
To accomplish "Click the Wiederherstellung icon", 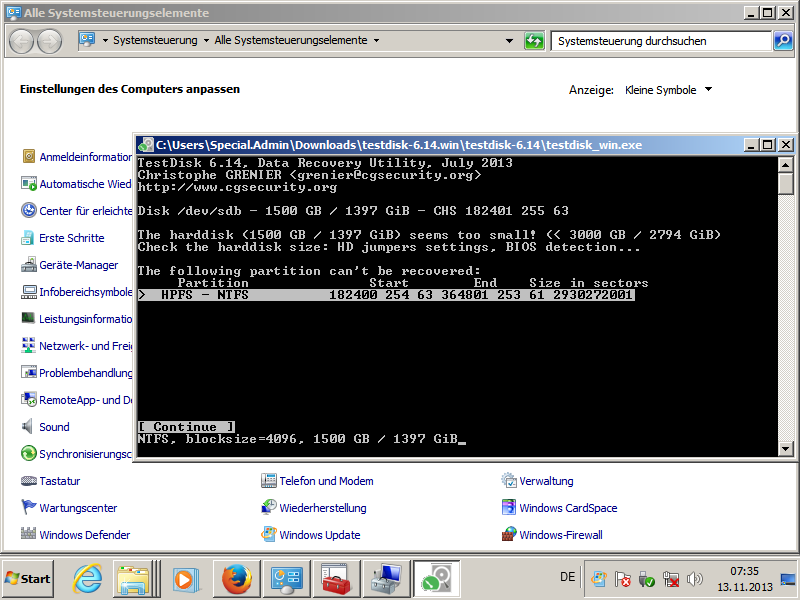I will [268, 507].
